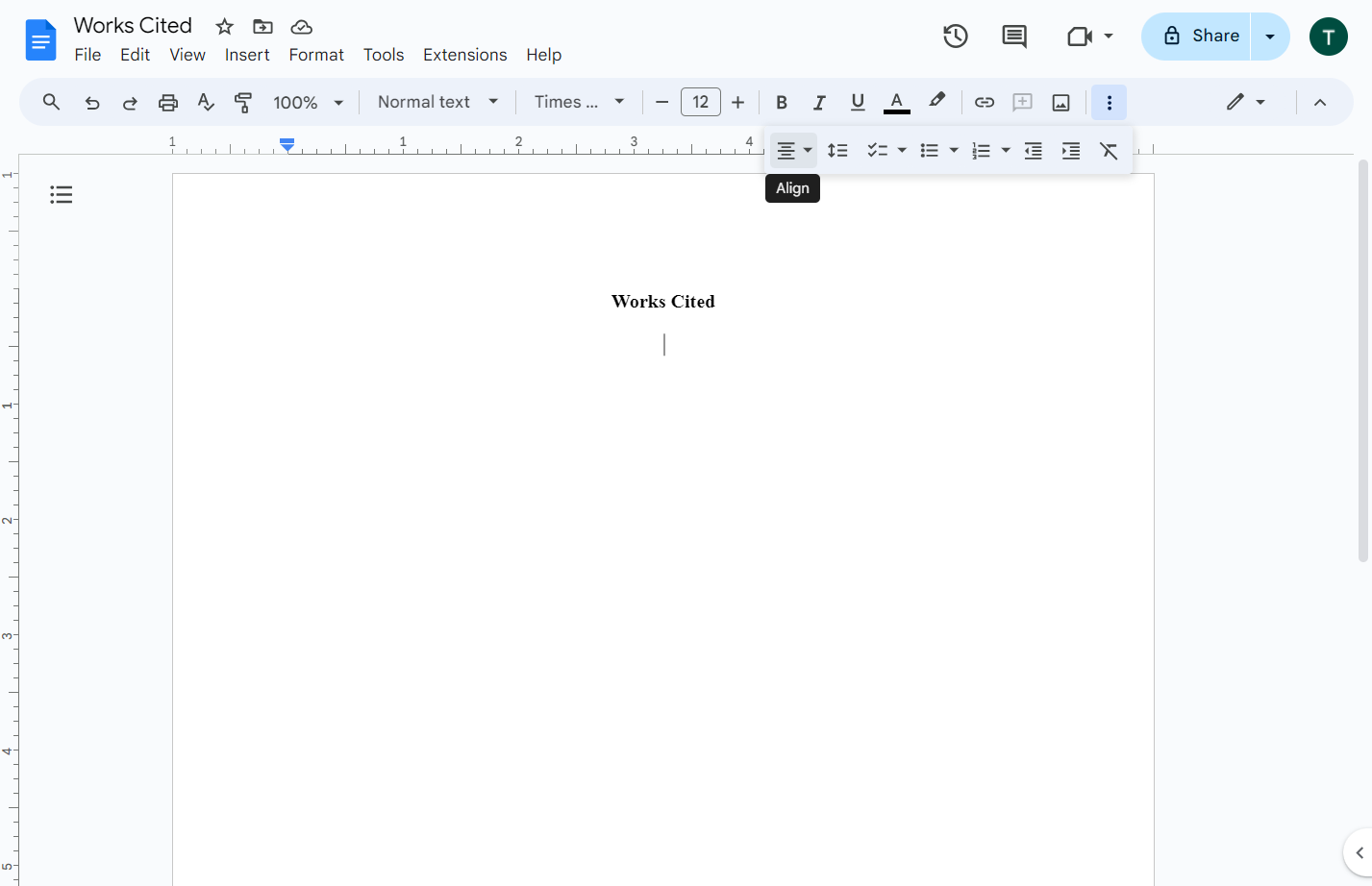Insert a numbered list
The width and height of the screenshot is (1372, 886).
point(981,151)
